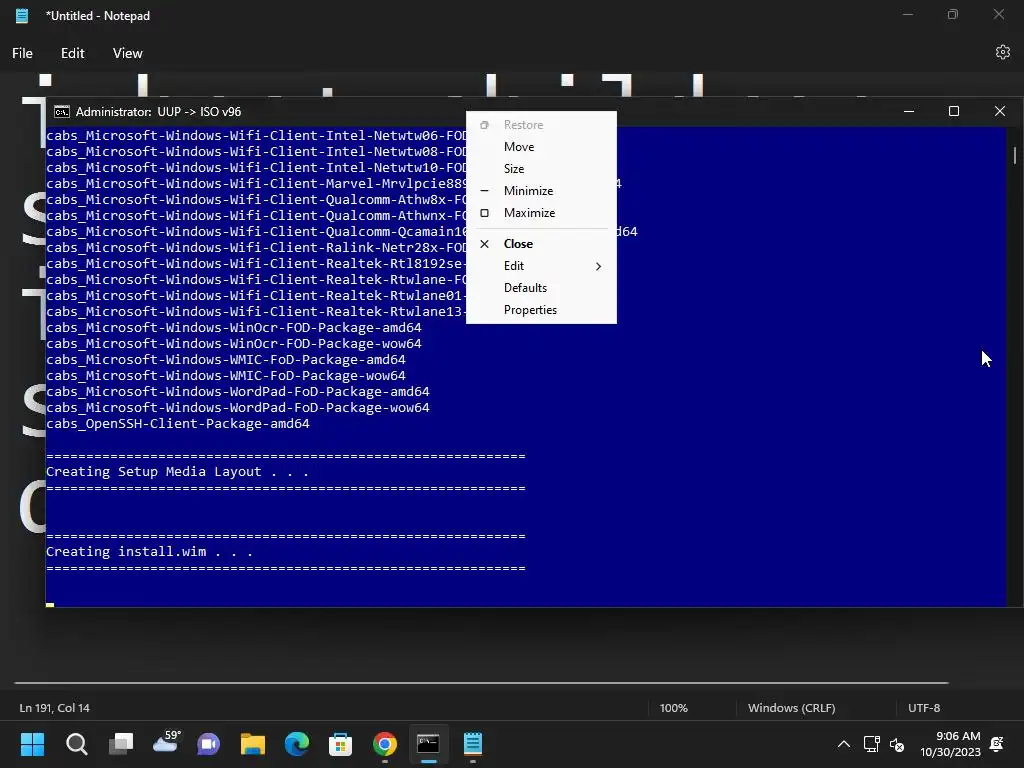The height and width of the screenshot is (768, 1024).
Task: Launch Microsoft Edge from taskbar
Action: (x=296, y=744)
